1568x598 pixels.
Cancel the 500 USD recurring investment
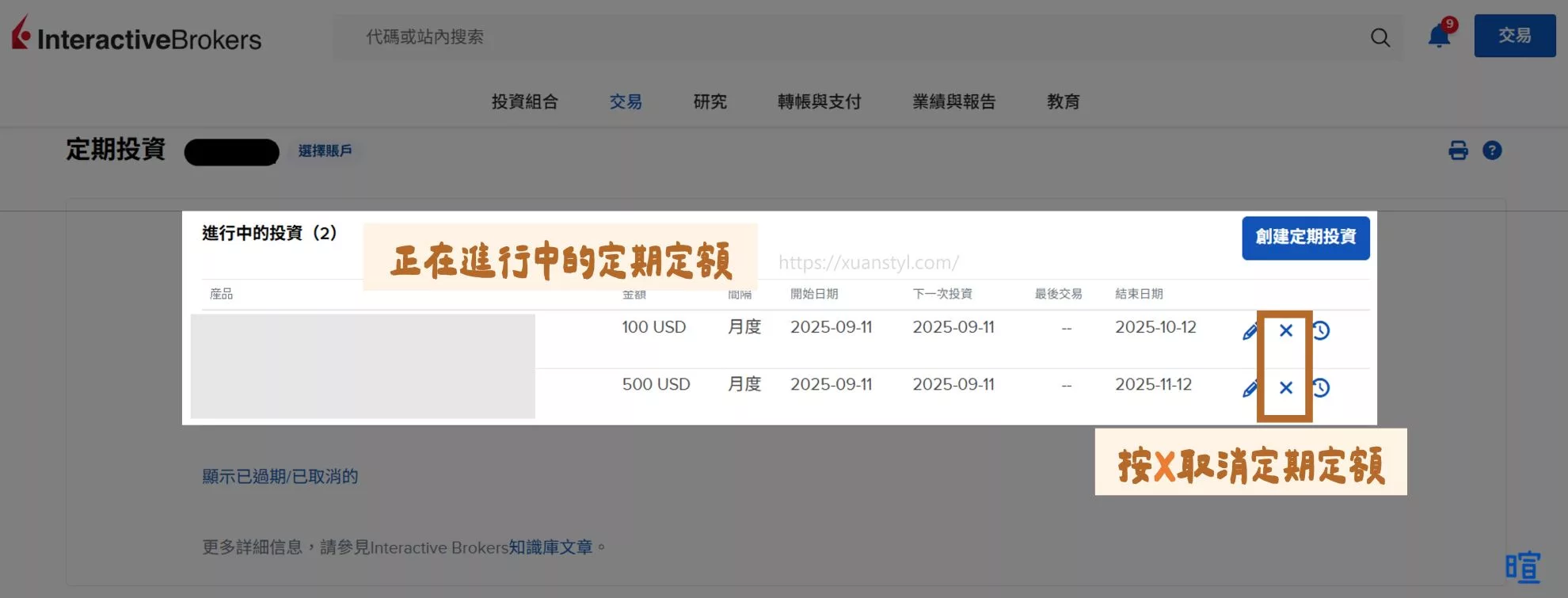coord(1286,387)
